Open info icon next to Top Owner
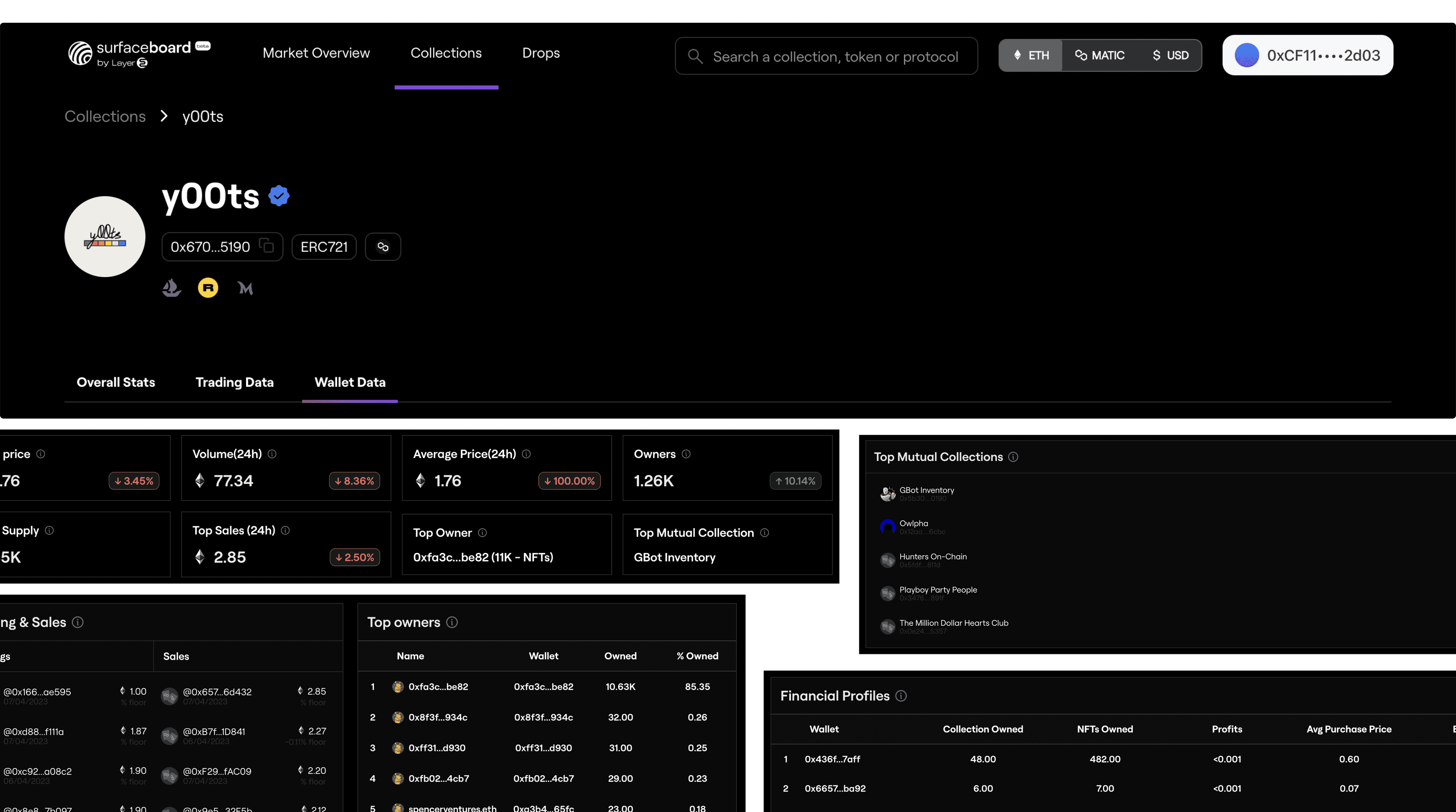The image size is (1456, 812). 482,533
